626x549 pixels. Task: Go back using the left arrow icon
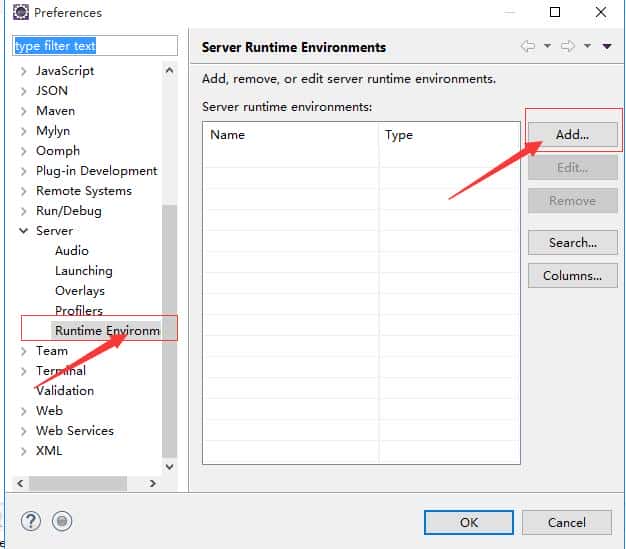point(528,46)
